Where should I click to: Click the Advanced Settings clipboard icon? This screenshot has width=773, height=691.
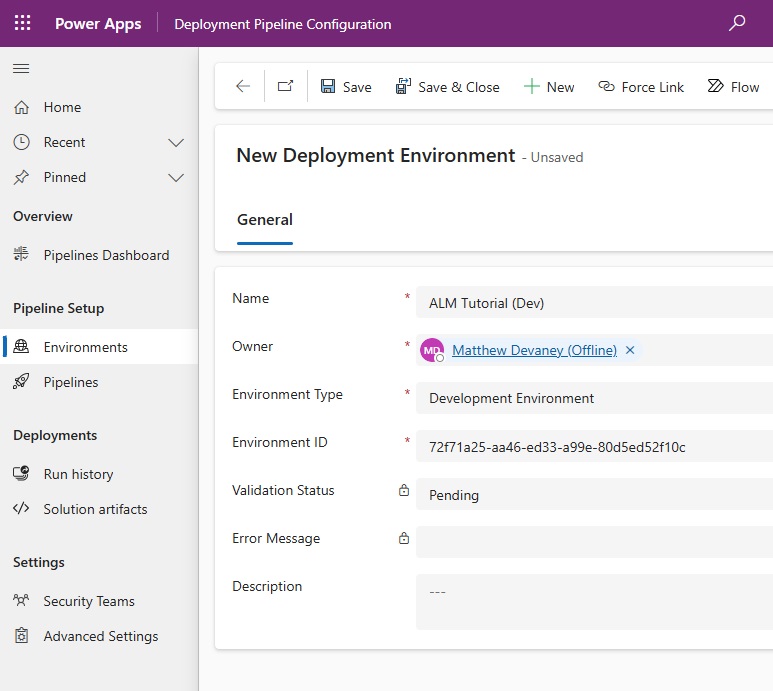pos(21,636)
